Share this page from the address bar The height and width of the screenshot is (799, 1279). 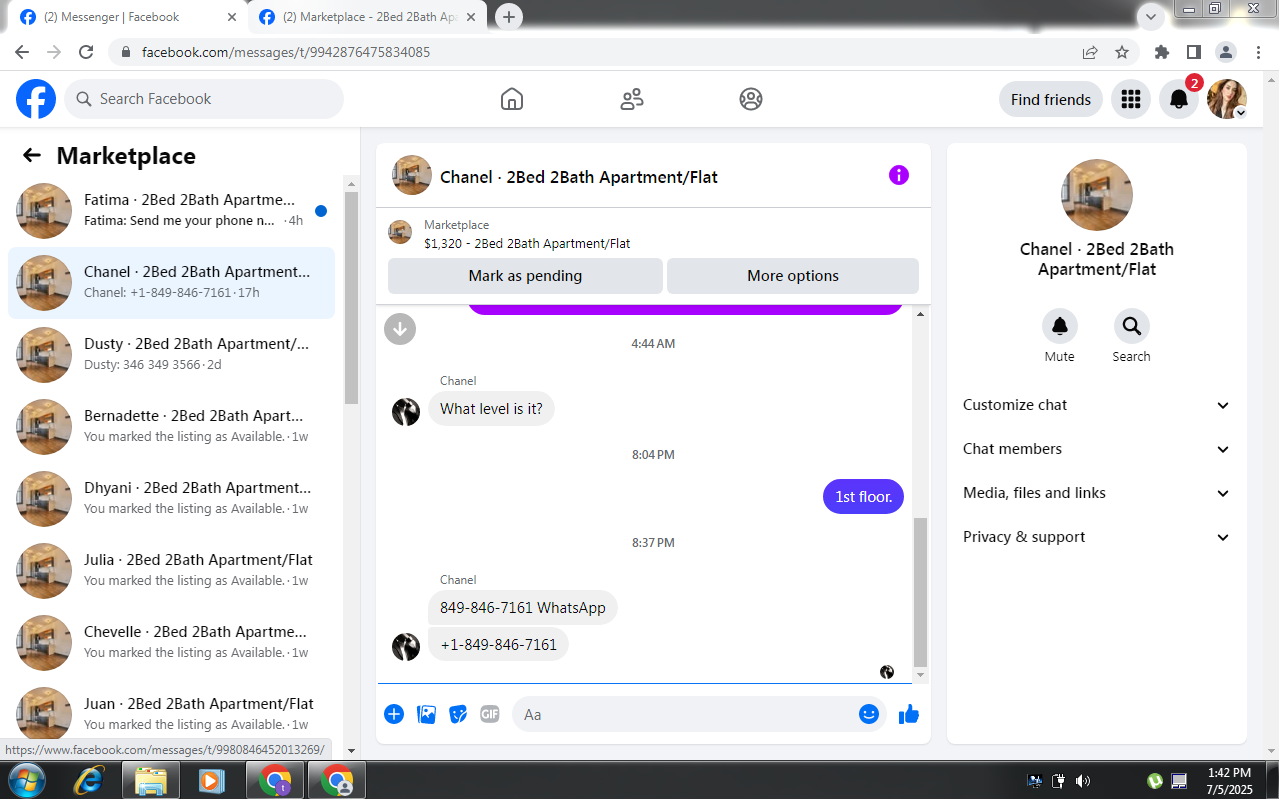1090,52
